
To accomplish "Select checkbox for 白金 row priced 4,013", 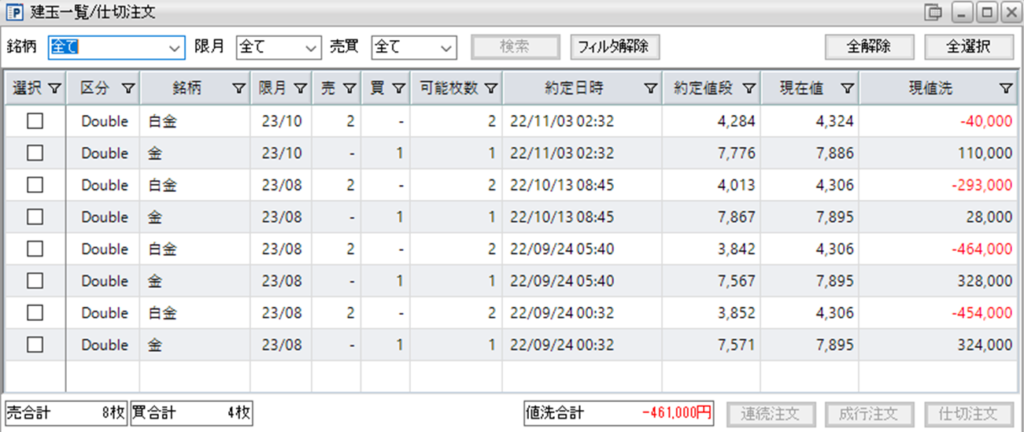I will pyautogui.click(x=35, y=185).
